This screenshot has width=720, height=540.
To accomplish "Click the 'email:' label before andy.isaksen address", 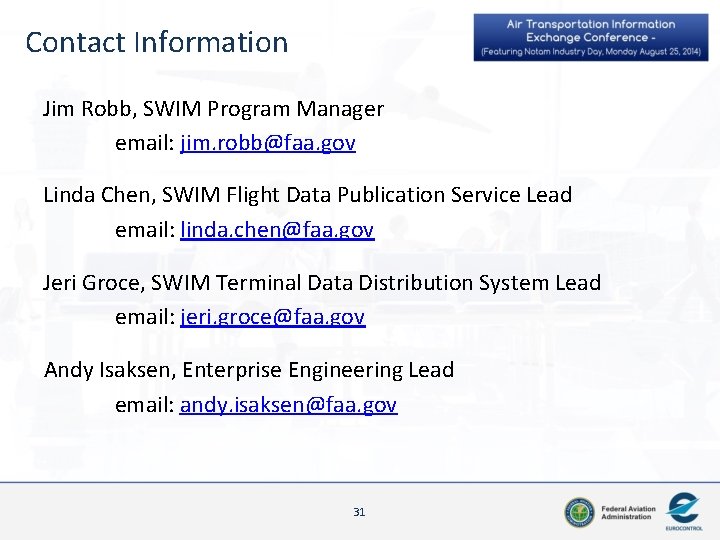I will point(145,405).
